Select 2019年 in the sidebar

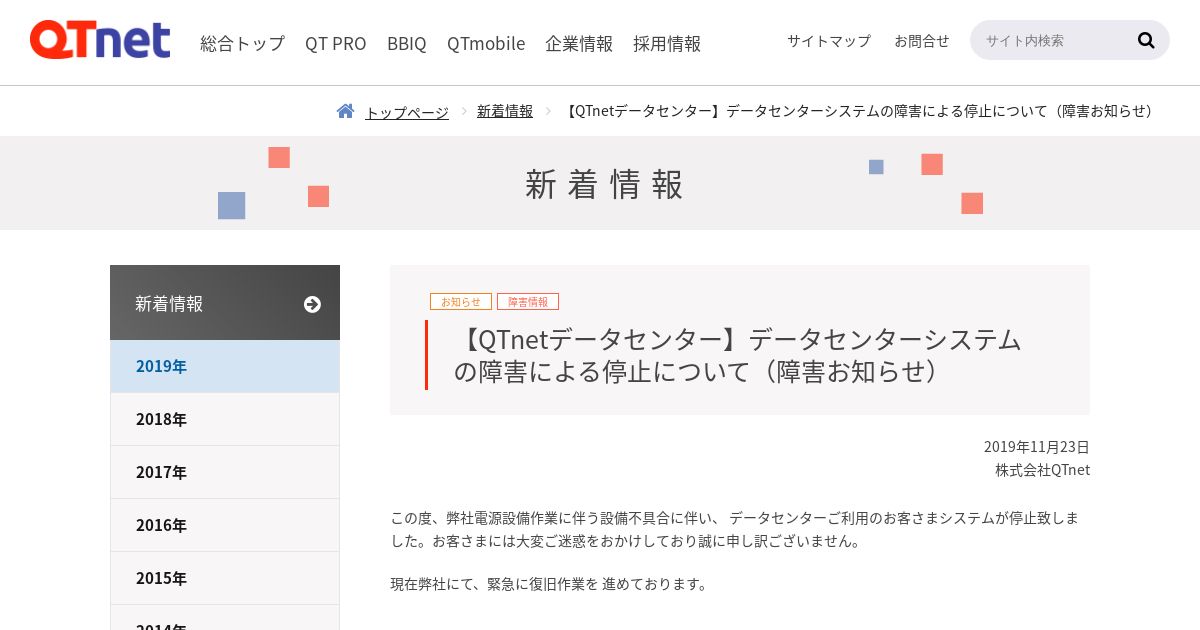(225, 366)
